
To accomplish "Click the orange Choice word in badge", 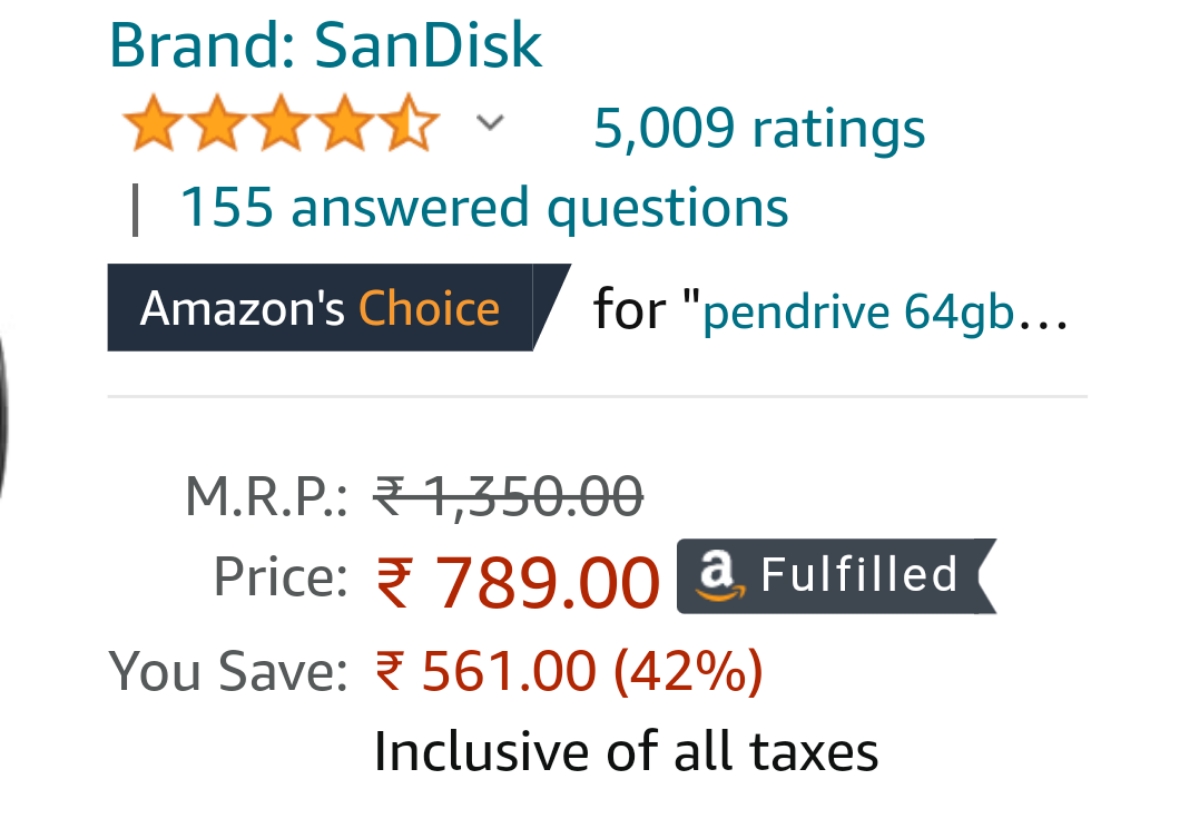I will click(429, 308).
